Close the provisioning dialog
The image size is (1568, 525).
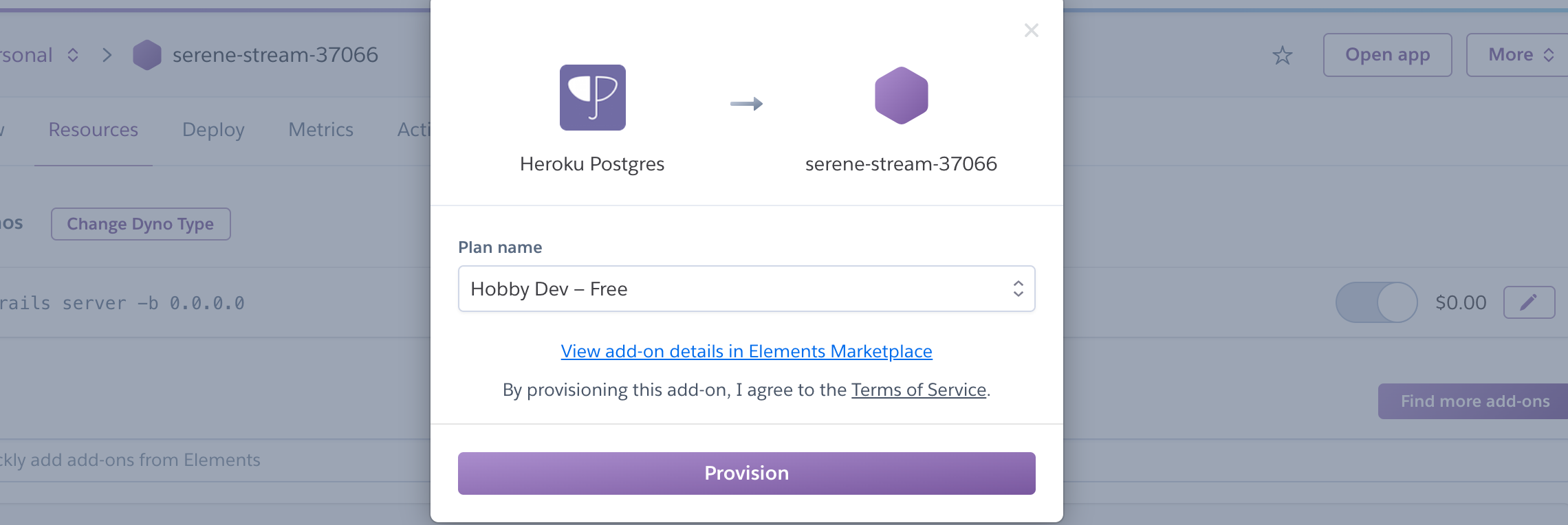click(x=1031, y=30)
